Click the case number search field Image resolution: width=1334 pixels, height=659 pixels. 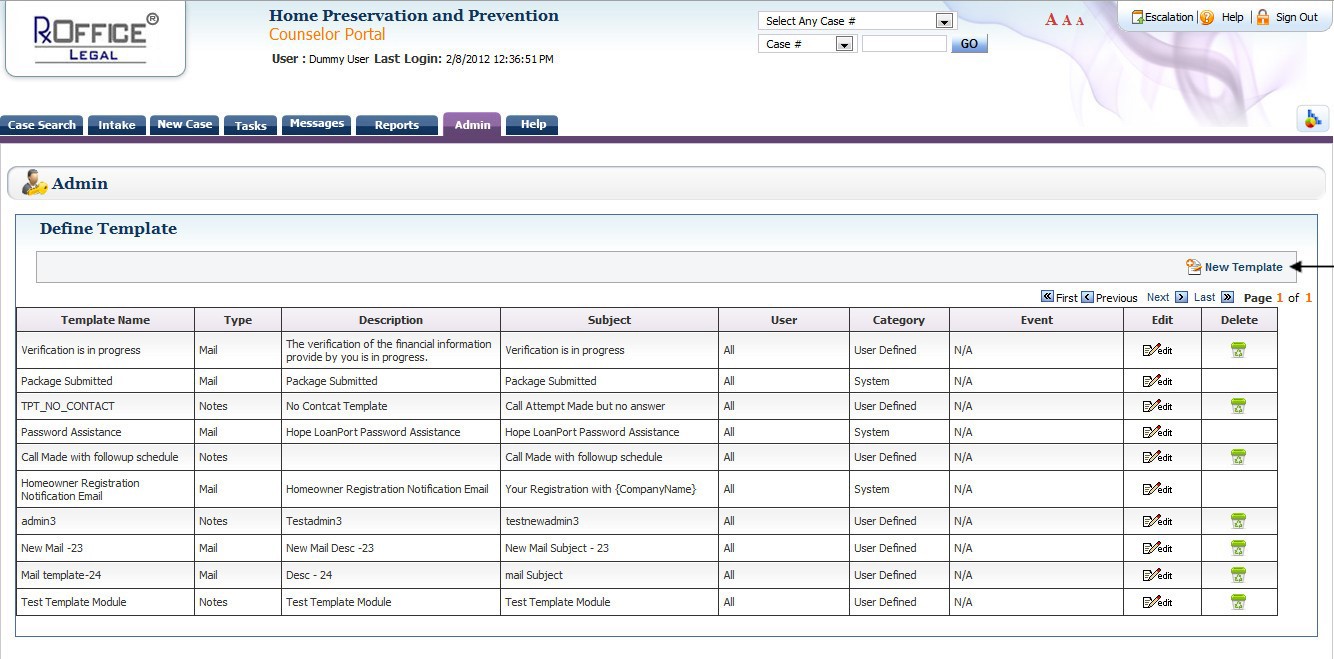pos(904,44)
